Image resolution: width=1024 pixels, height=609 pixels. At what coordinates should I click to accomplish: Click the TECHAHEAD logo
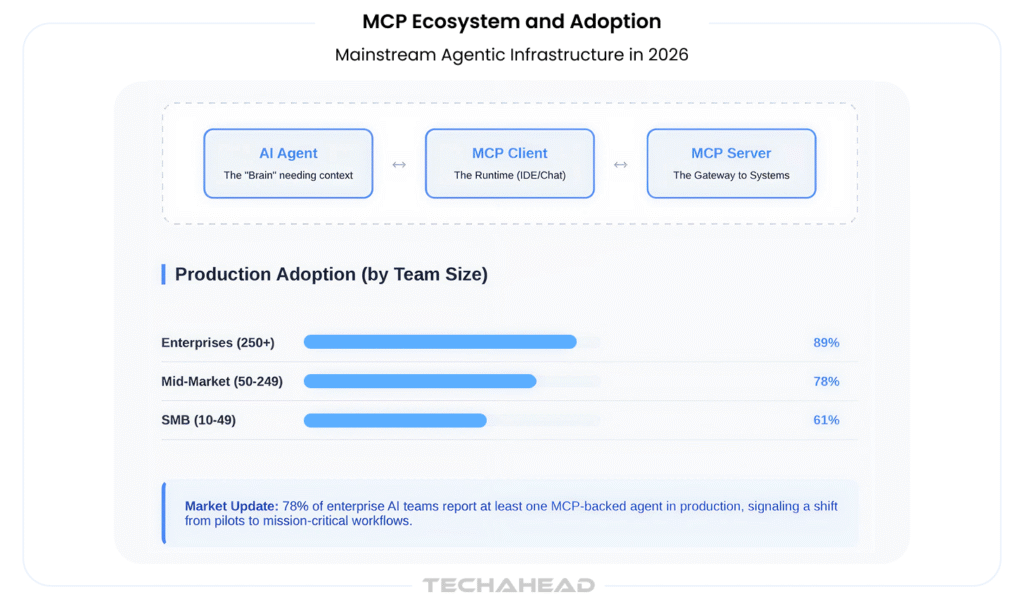pos(509,585)
